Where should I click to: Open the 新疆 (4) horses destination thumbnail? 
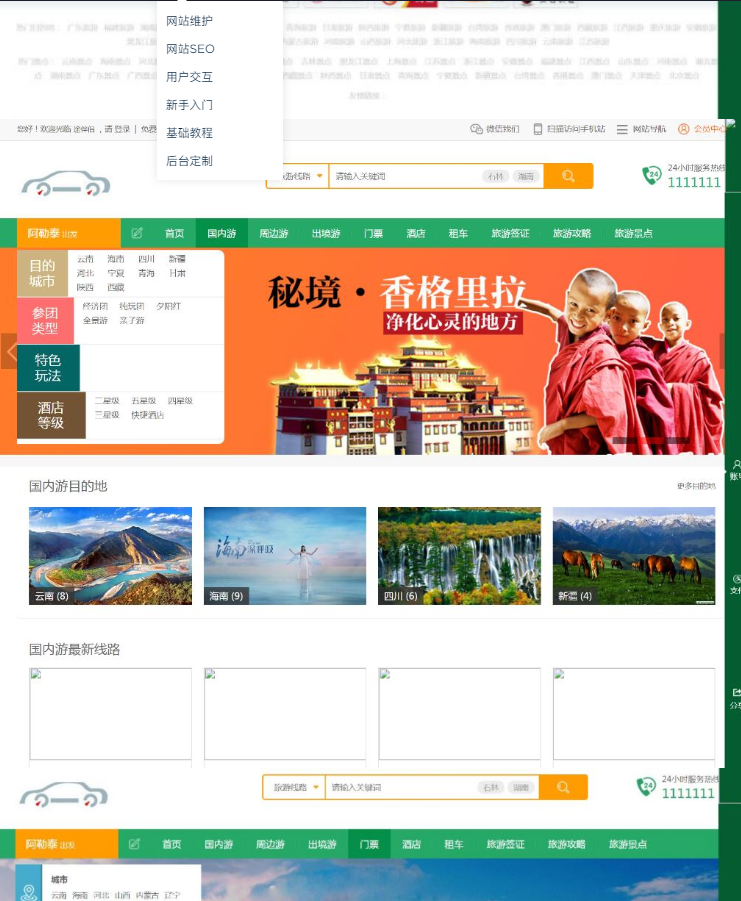[x=633, y=555]
